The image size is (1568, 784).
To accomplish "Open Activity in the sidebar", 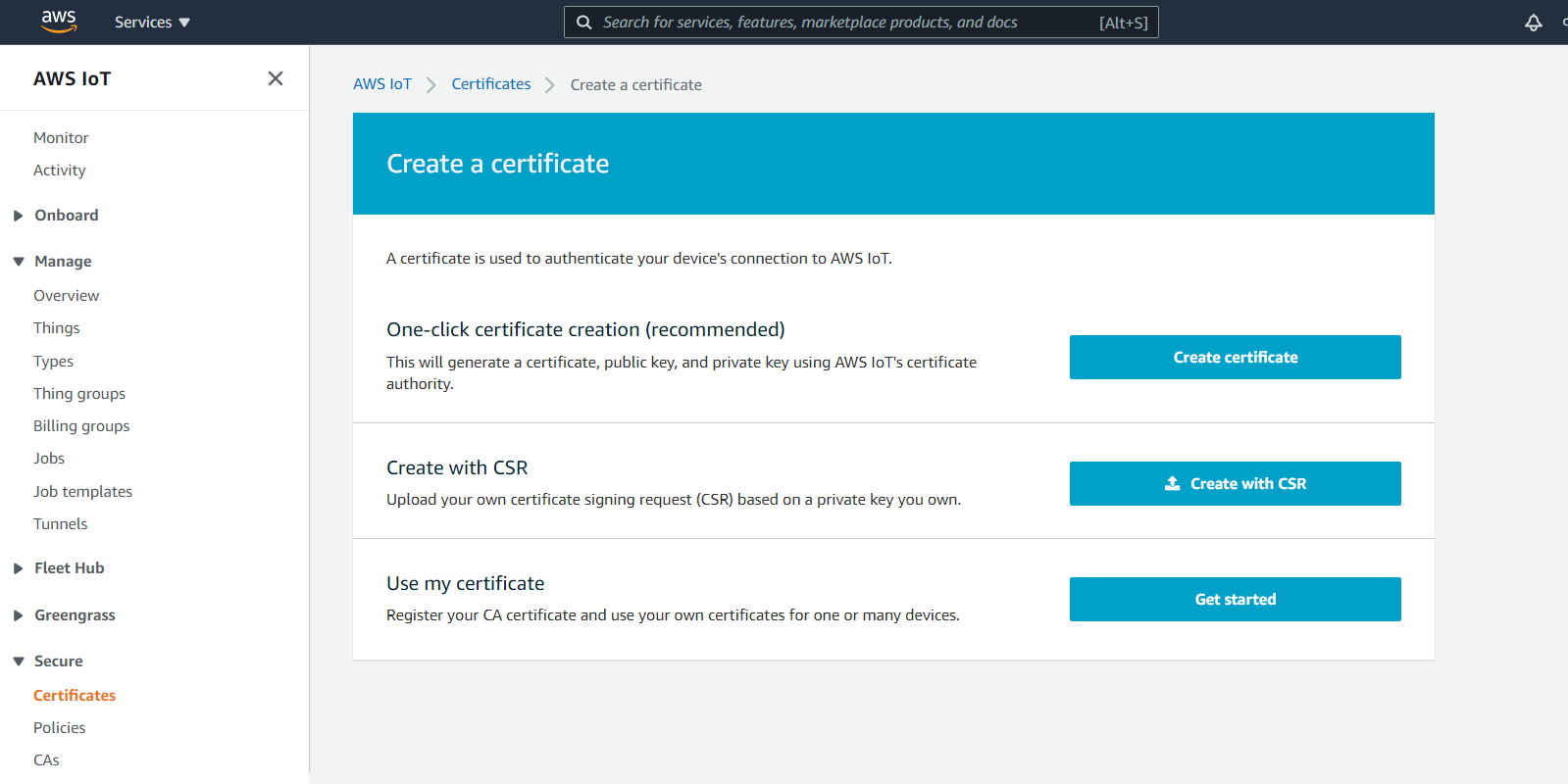I will (x=60, y=171).
